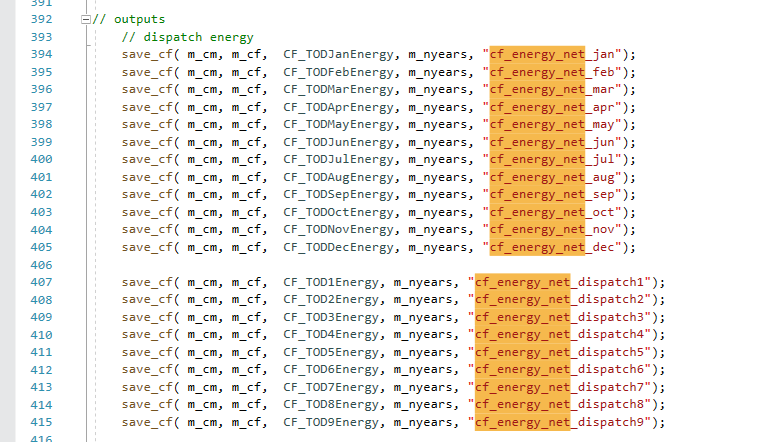Screen dimensions: 764x442
Task: Click line number 405 in the gutter
Action: pyautogui.click(x=41, y=247)
